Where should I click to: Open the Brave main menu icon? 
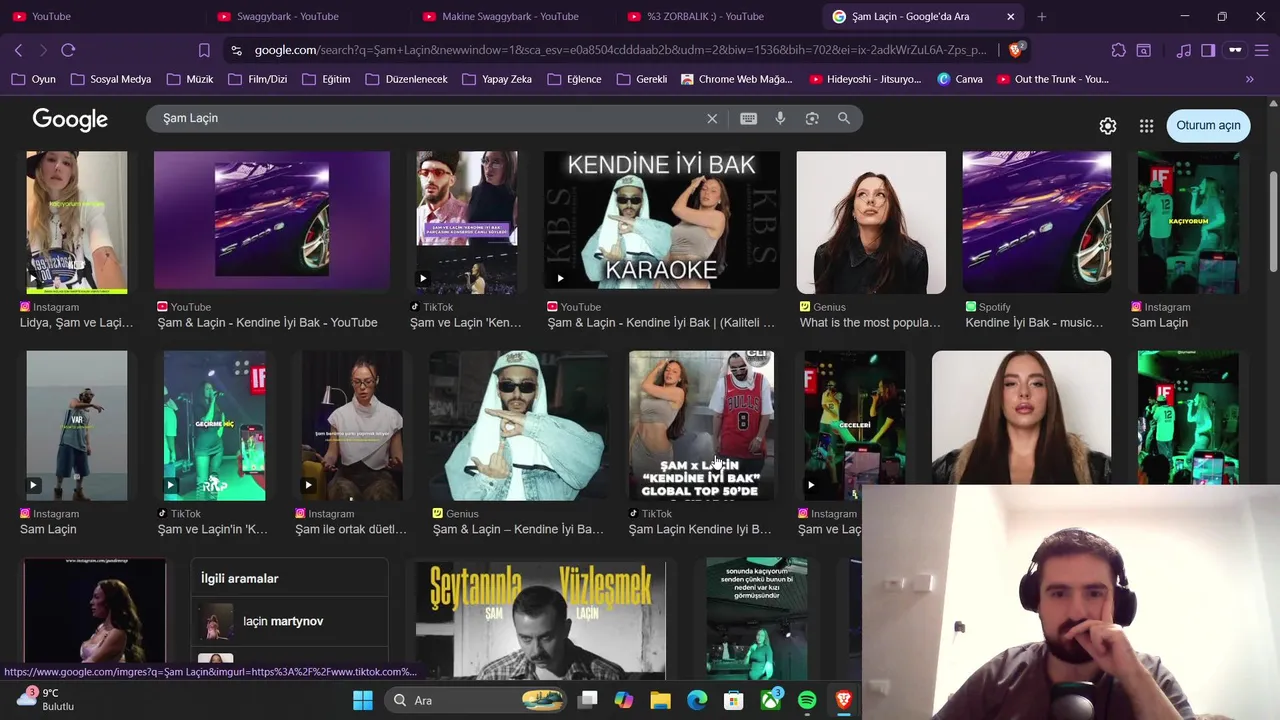(1260, 50)
